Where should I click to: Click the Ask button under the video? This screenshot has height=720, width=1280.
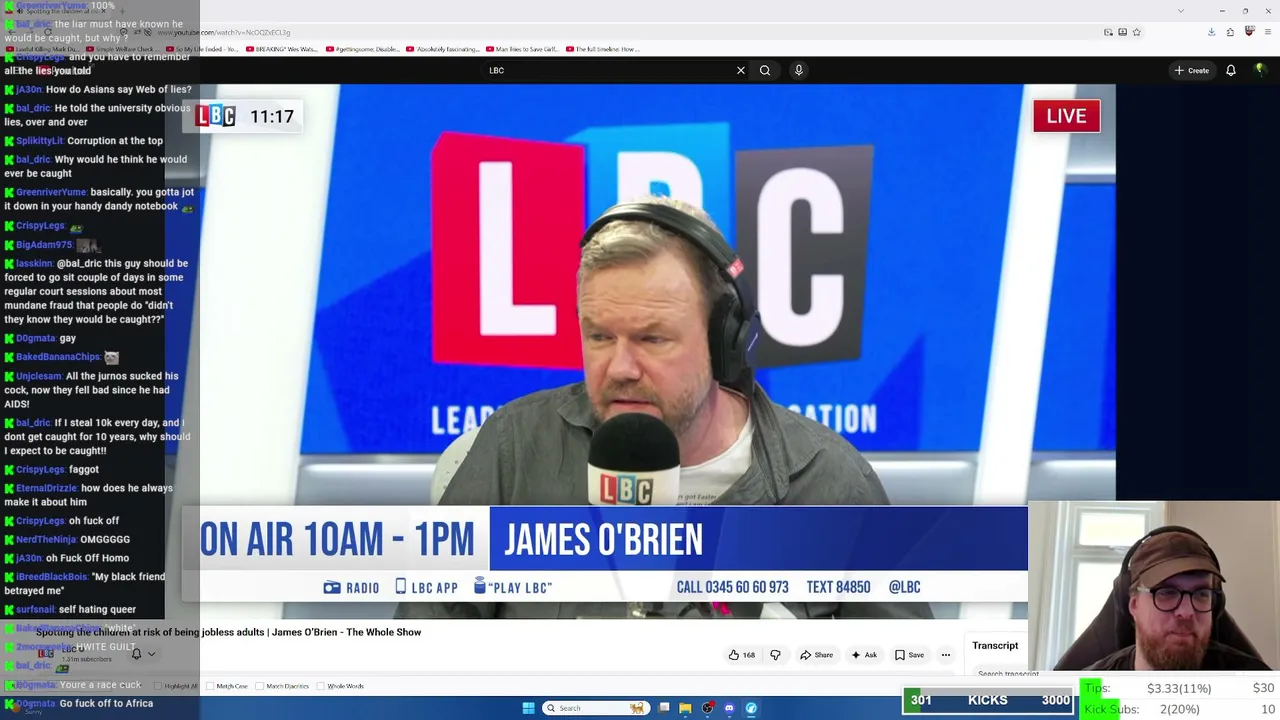coord(864,655)
